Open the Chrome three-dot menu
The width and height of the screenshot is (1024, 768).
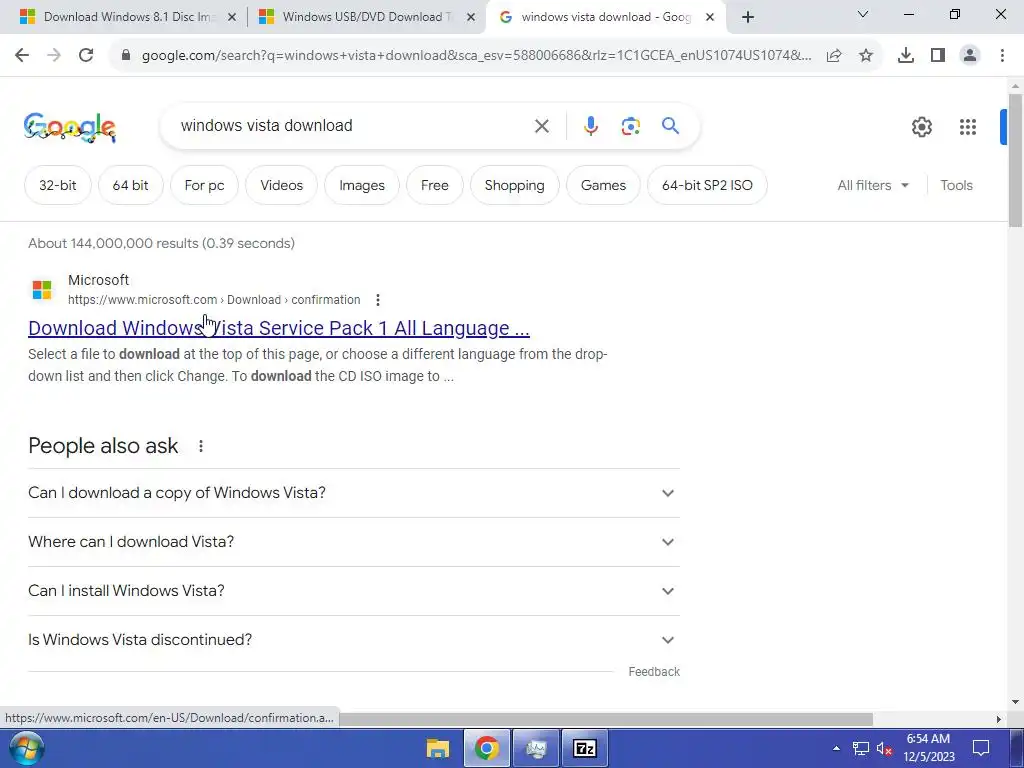pyautogui.click(x=1002, y=56)
